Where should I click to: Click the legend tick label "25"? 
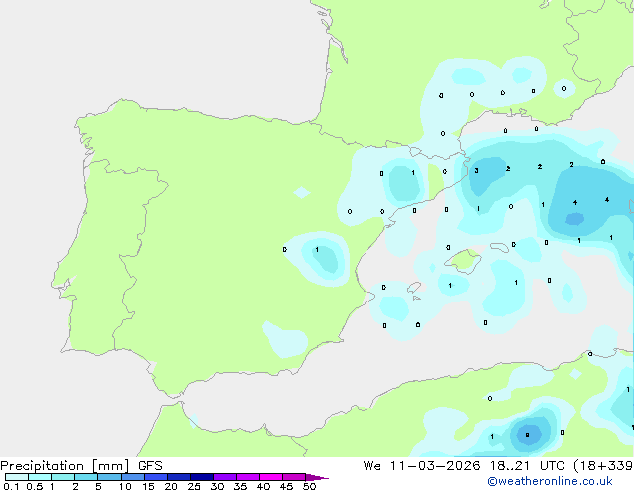(194, 486)
